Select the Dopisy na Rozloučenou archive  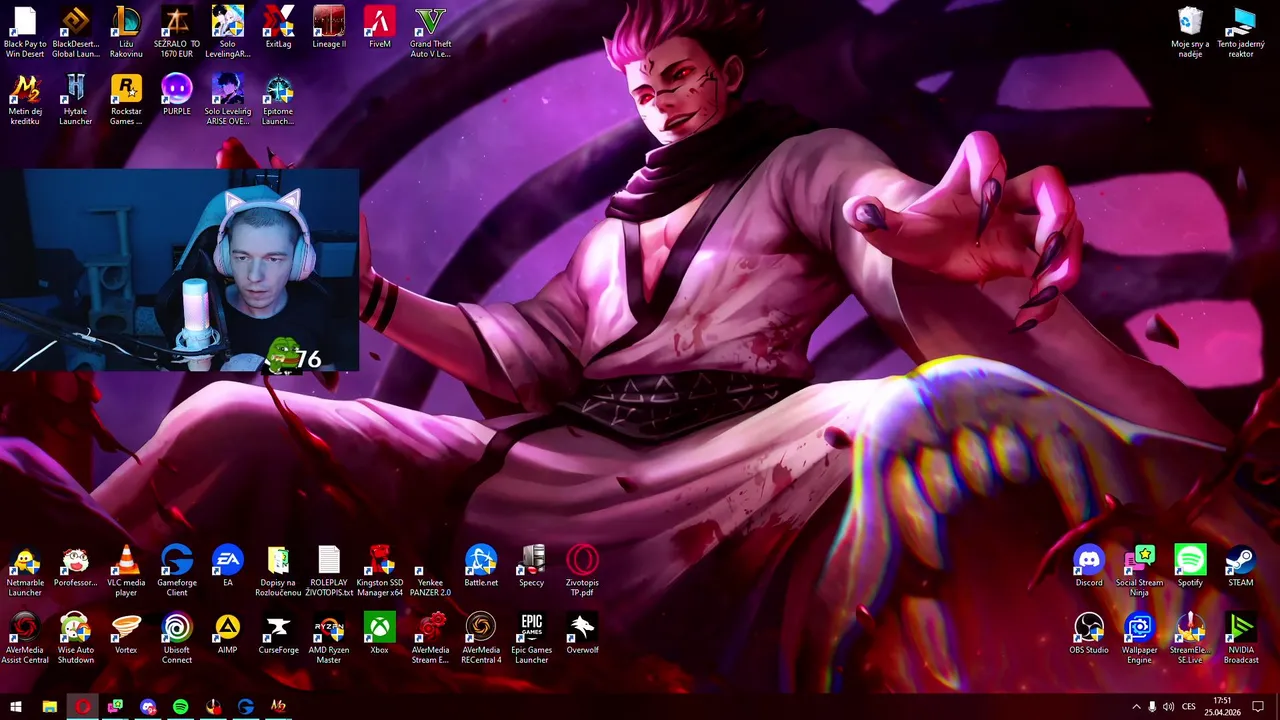[278, 571]
